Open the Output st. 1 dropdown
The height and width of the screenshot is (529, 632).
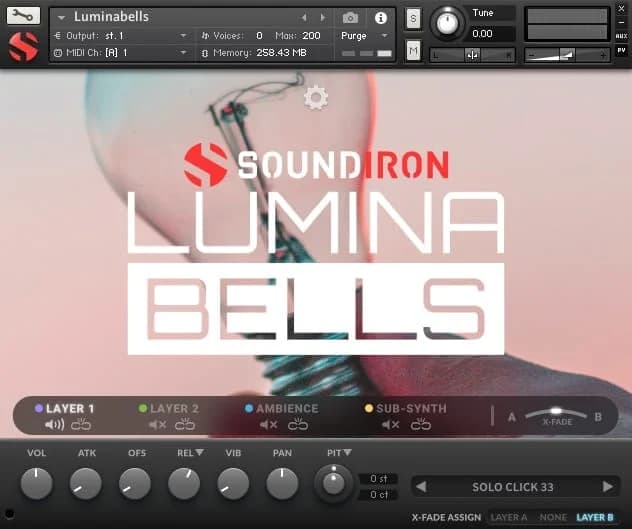[183, 35]
